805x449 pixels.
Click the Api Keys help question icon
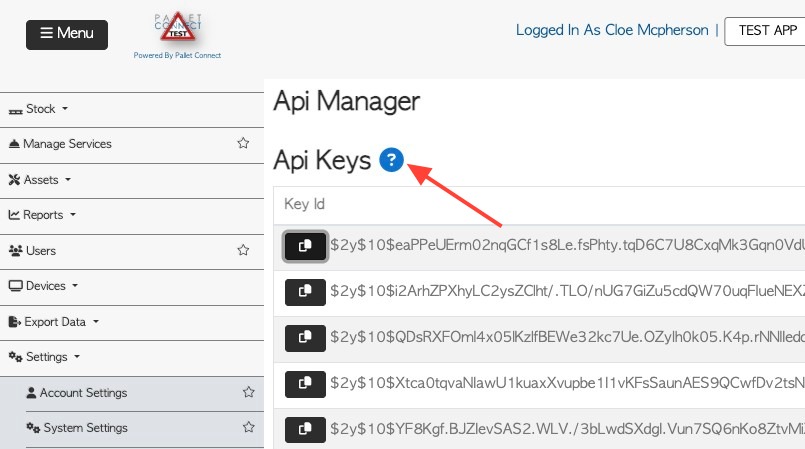coord(391,159)
